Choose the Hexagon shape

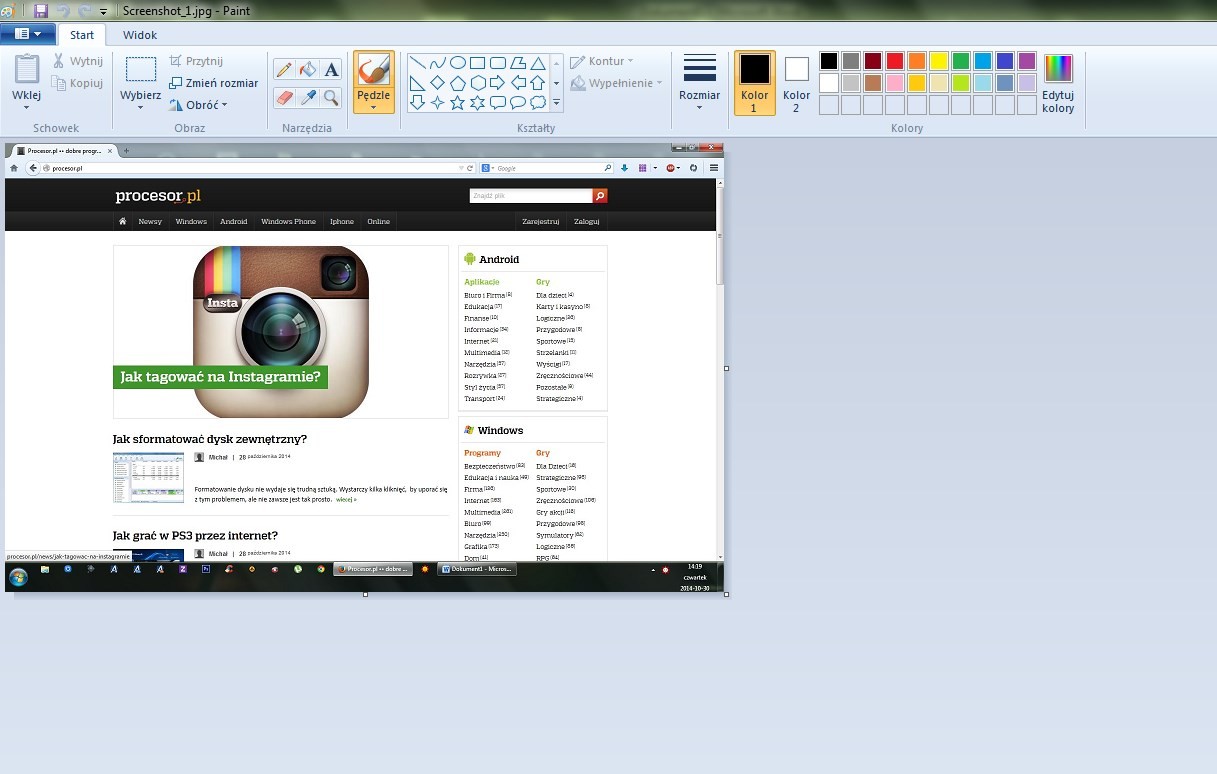click(478, 83)
